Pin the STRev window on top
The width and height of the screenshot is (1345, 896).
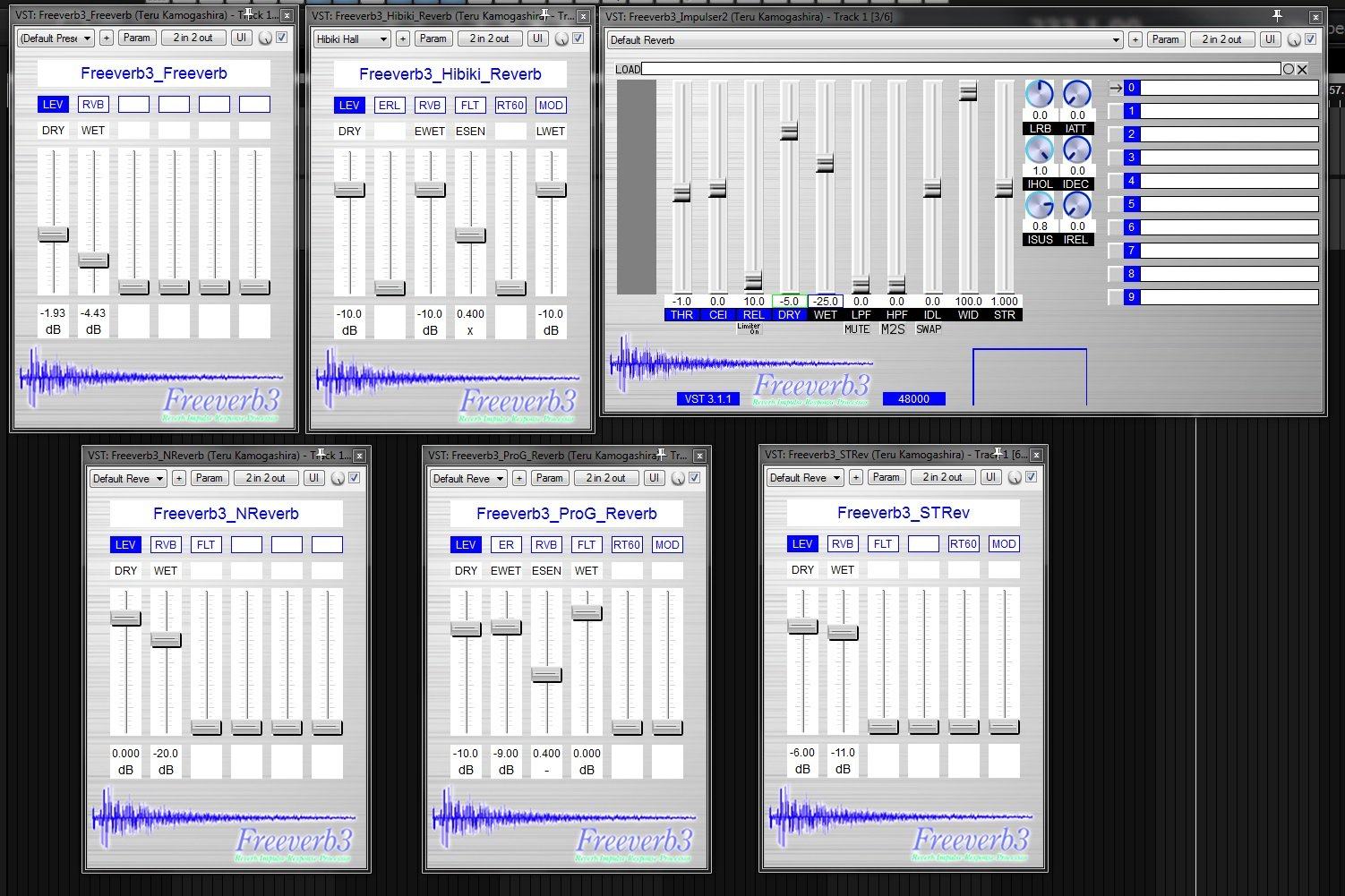(x=998, y=454)
